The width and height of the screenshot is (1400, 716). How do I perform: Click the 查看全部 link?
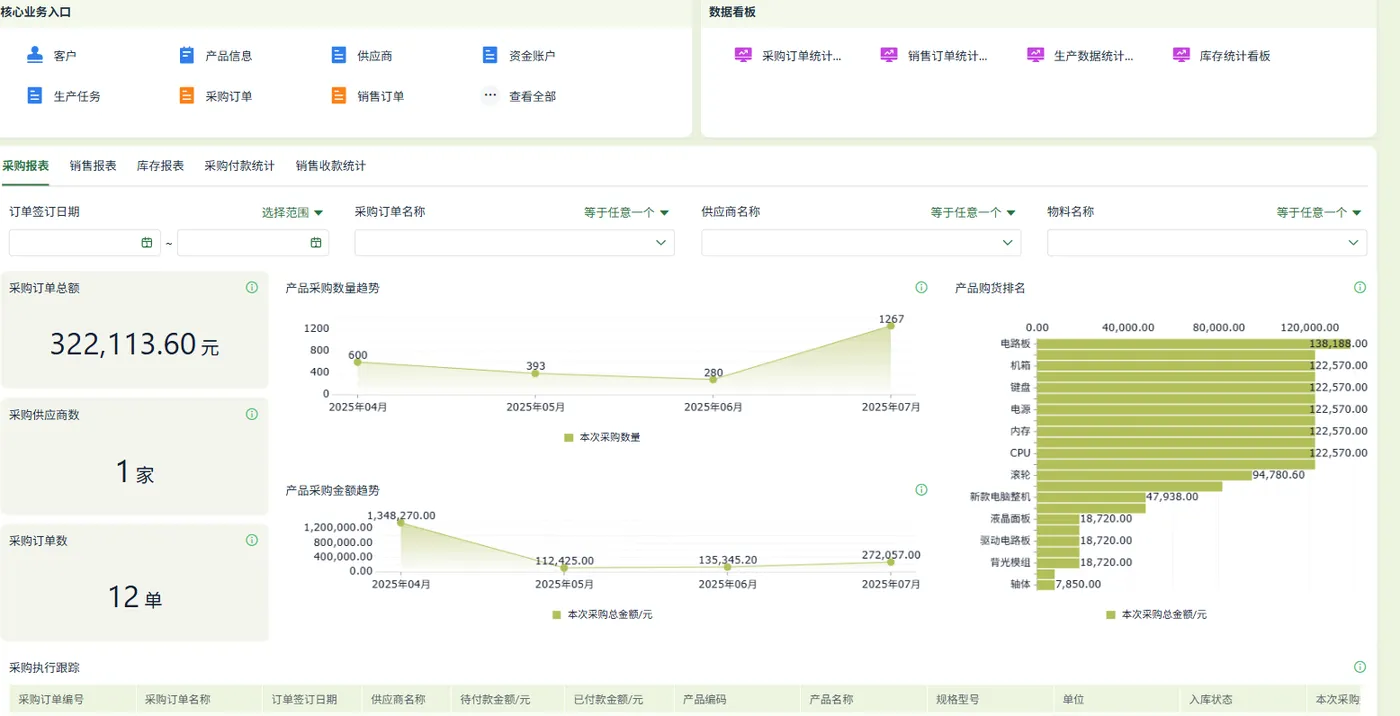click(x=532, y=97)
